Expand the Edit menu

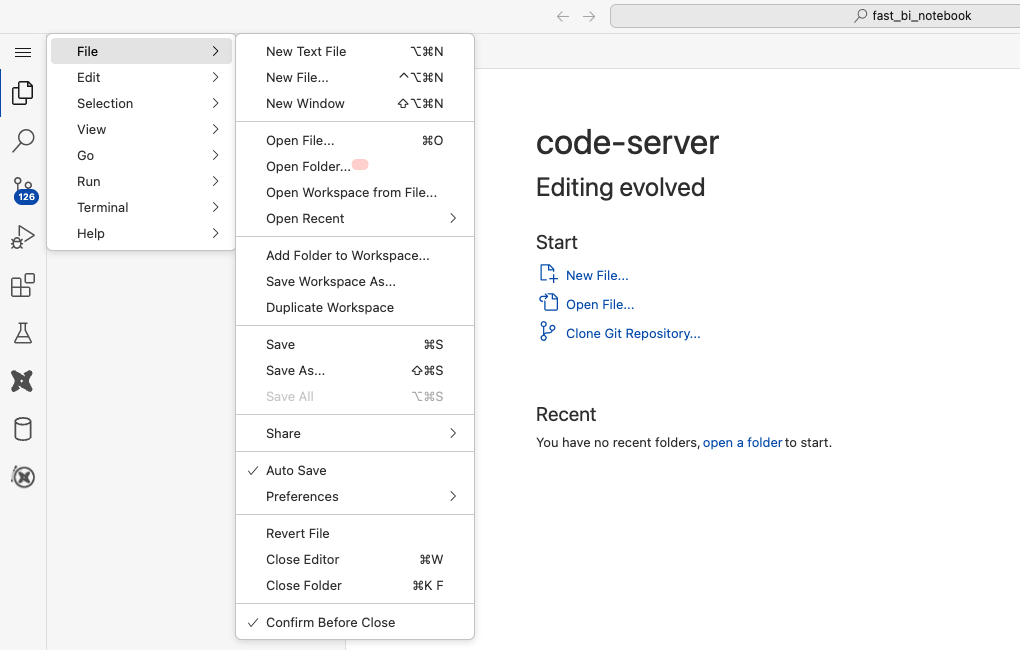point(141,77)
